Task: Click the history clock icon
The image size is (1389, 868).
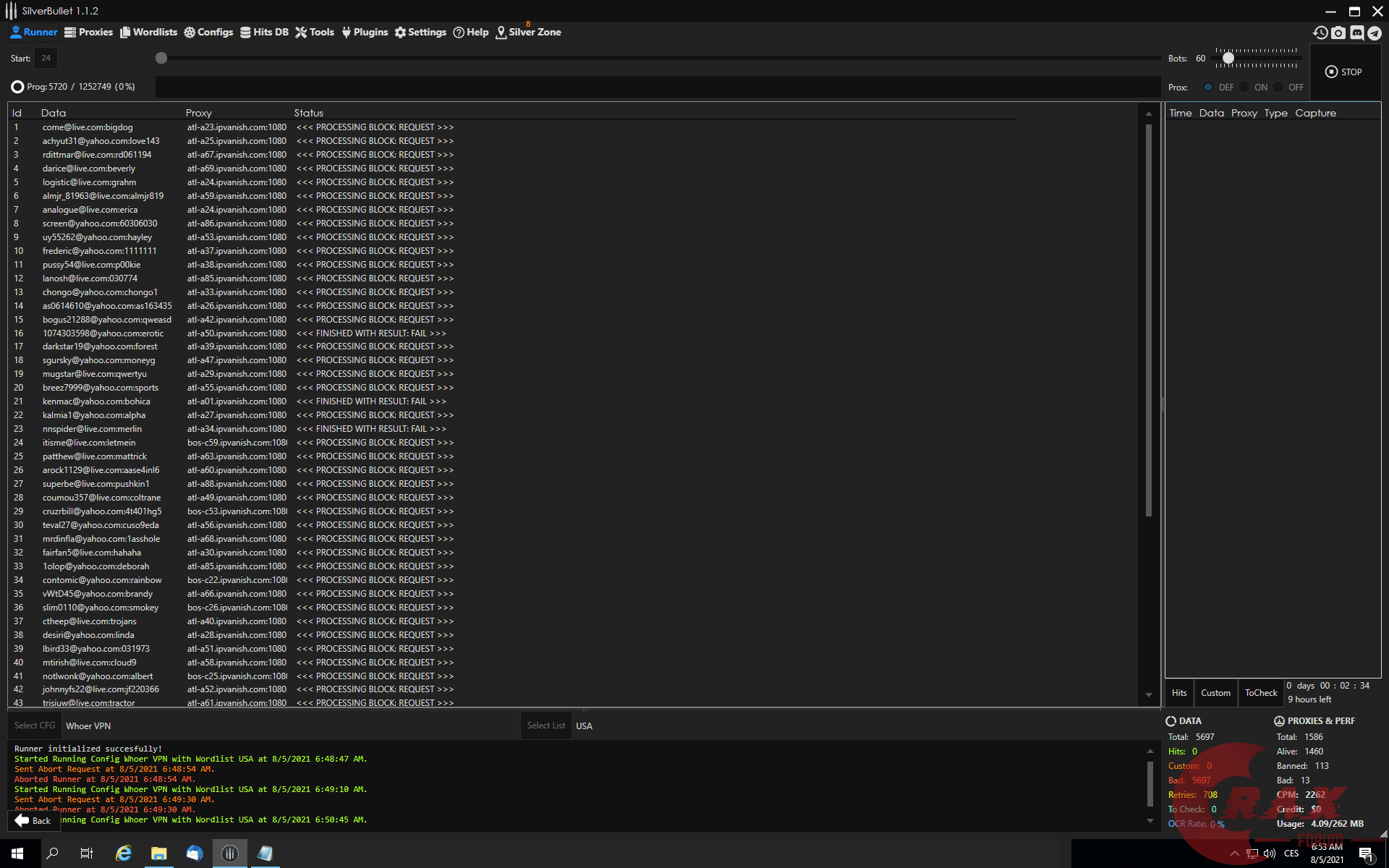Action: click(x=1320, y=33)
